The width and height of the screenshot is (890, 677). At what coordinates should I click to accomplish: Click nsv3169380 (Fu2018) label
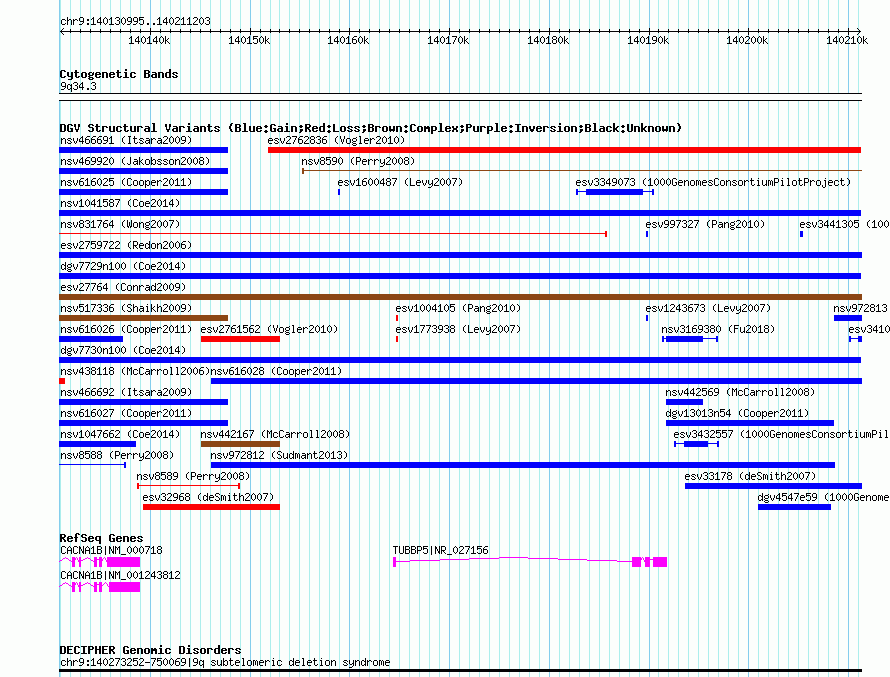[x=718, y=329]
